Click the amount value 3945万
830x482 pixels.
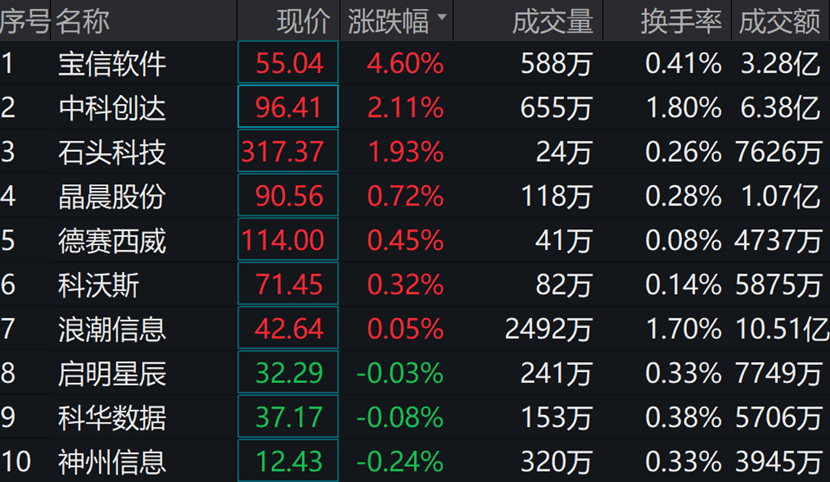coord(778,462)
